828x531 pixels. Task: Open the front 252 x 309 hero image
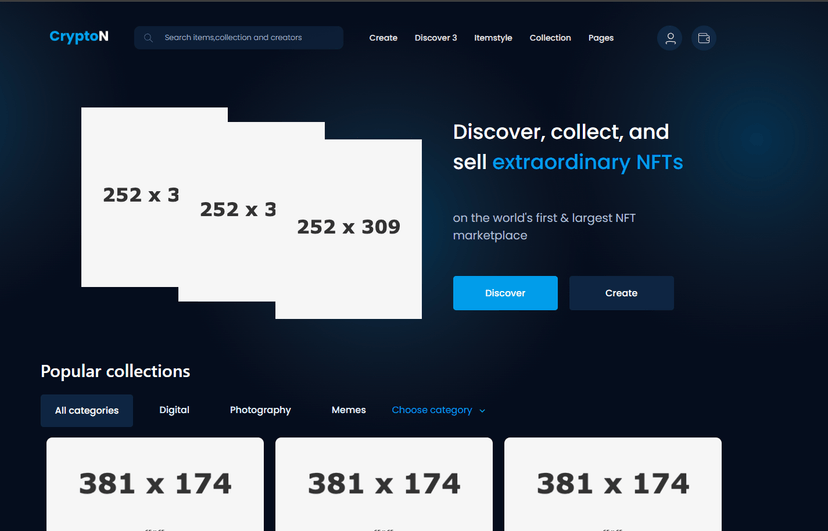349,228
